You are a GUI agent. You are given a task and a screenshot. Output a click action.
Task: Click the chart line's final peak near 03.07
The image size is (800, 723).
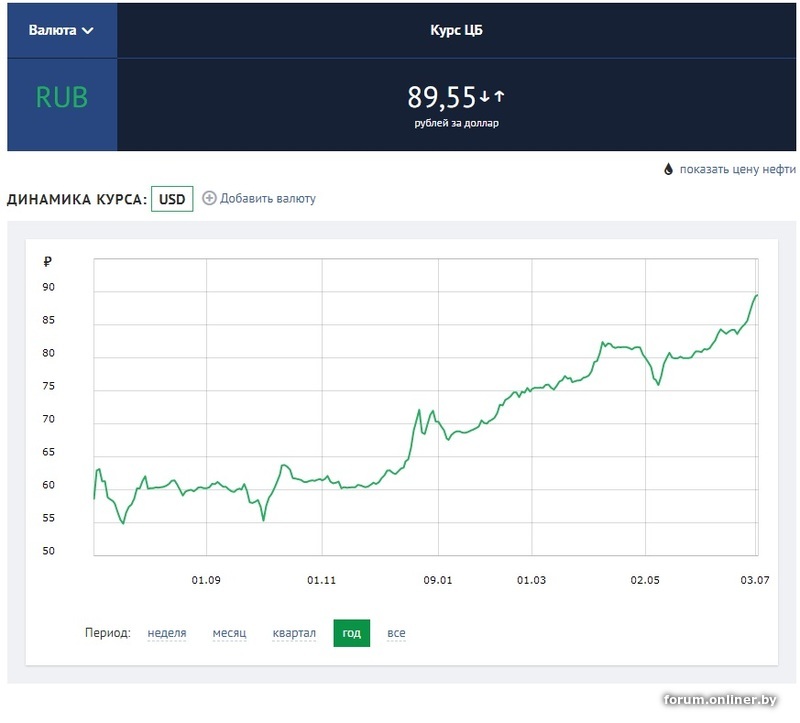pyautogui.click(x=756, y=295)
